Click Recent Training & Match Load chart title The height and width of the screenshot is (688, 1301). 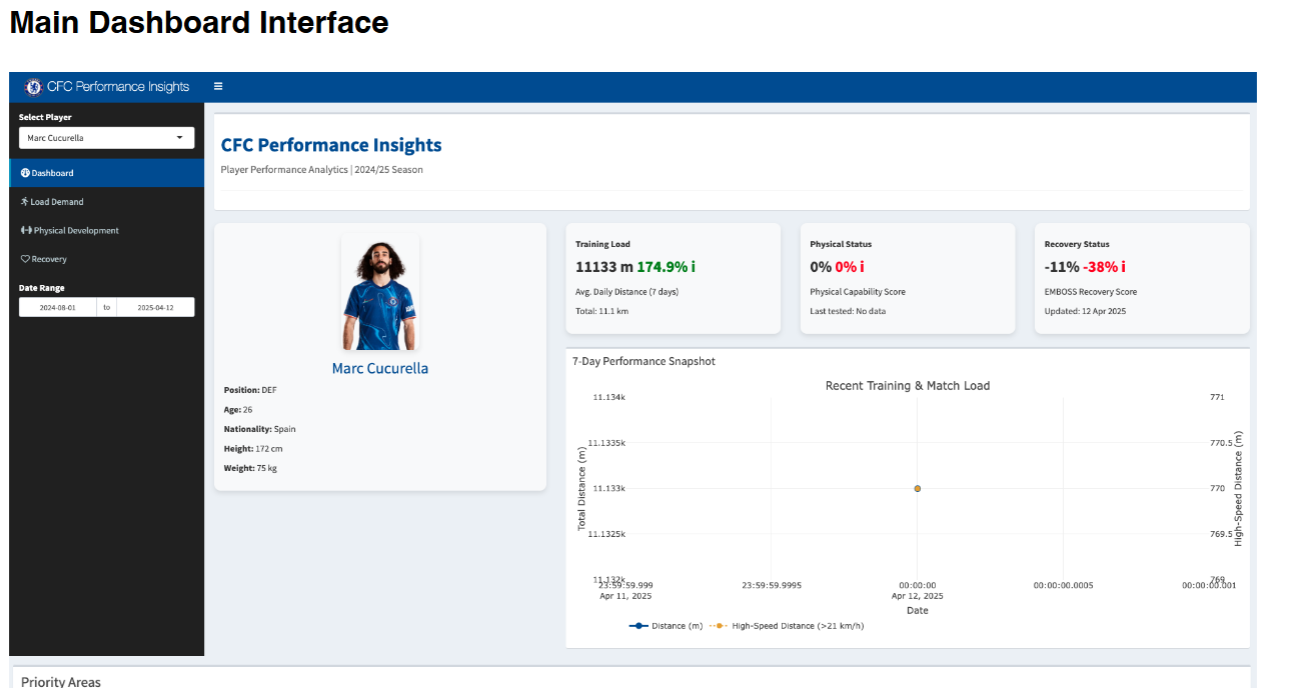pyautogui.click(x=907, y=385)
